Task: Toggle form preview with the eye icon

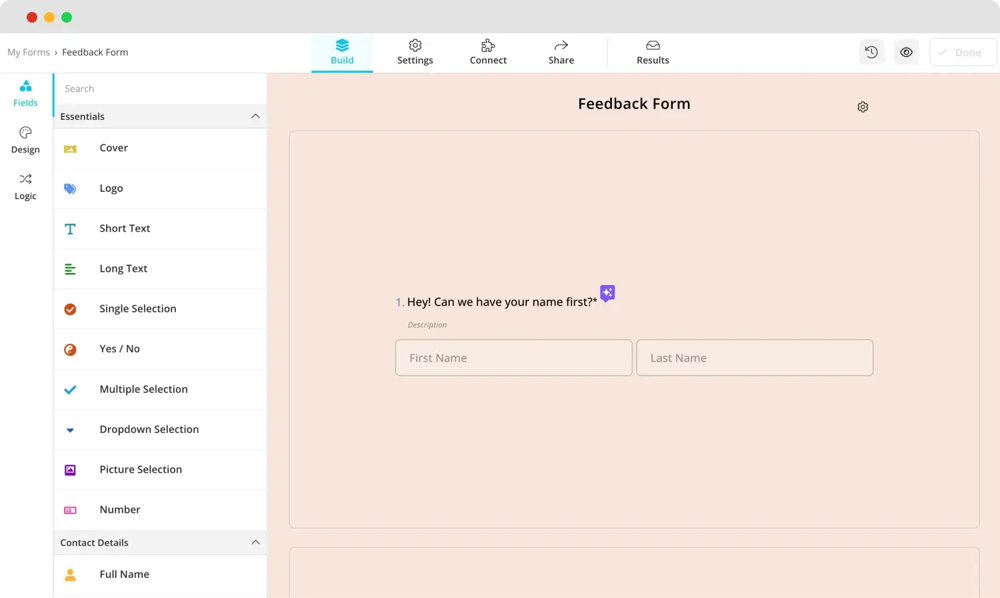Action: (x=906, y=52)
